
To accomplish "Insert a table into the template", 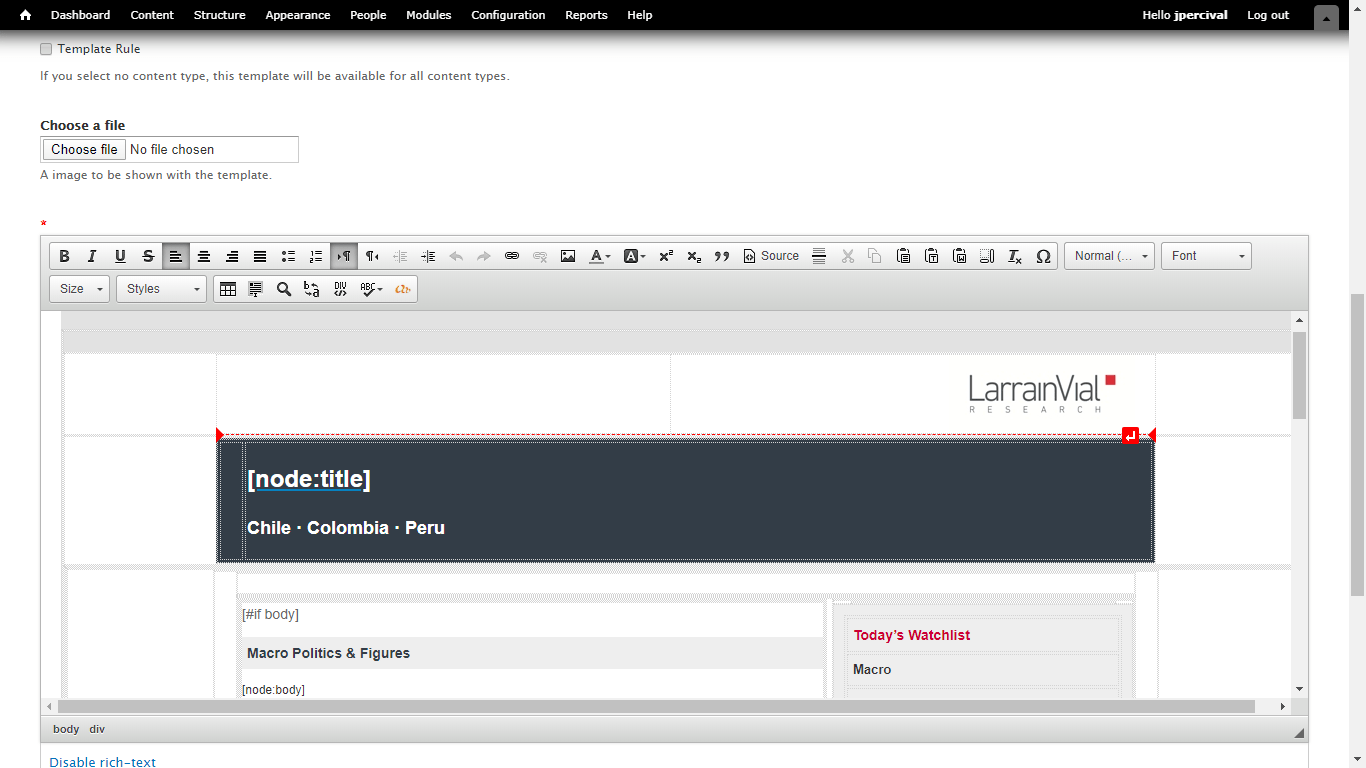I will (x=228, y=289).
